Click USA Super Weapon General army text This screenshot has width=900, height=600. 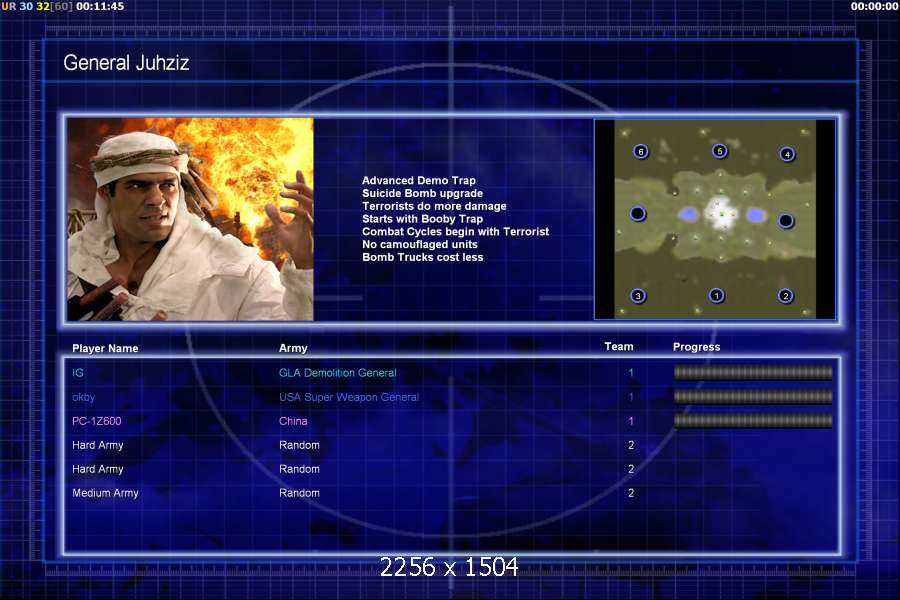(349, 397)
